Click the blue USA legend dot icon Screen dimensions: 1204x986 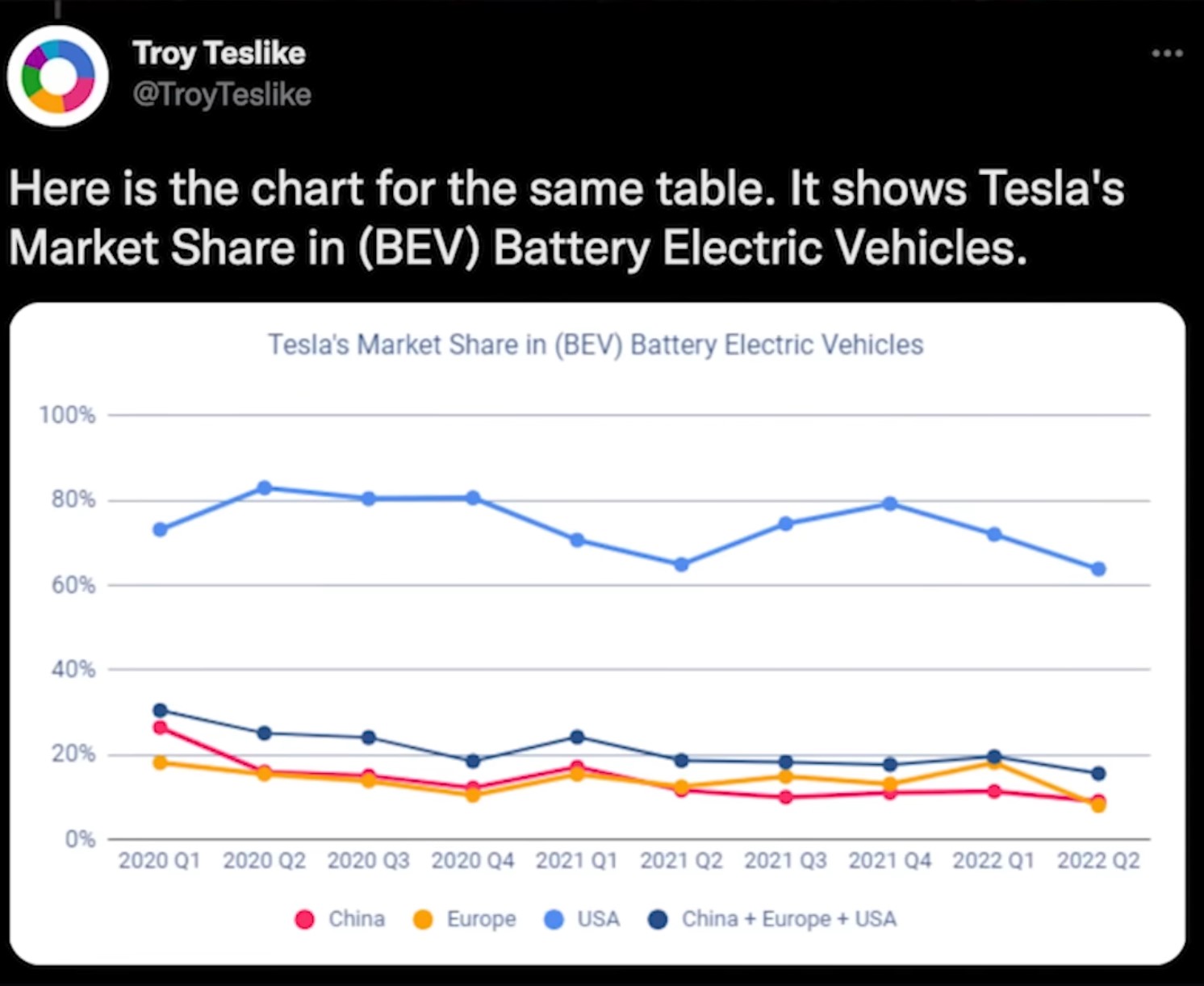pyautogui.click(x=553, y=918)
